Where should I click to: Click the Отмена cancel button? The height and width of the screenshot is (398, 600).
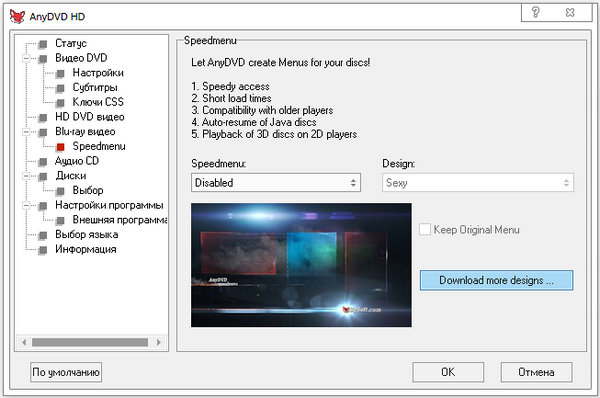coord(536,372)
